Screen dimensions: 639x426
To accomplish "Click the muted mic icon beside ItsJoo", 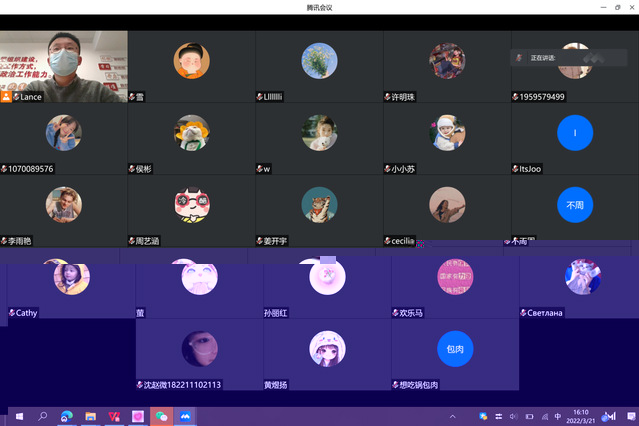I will [516, 169].
